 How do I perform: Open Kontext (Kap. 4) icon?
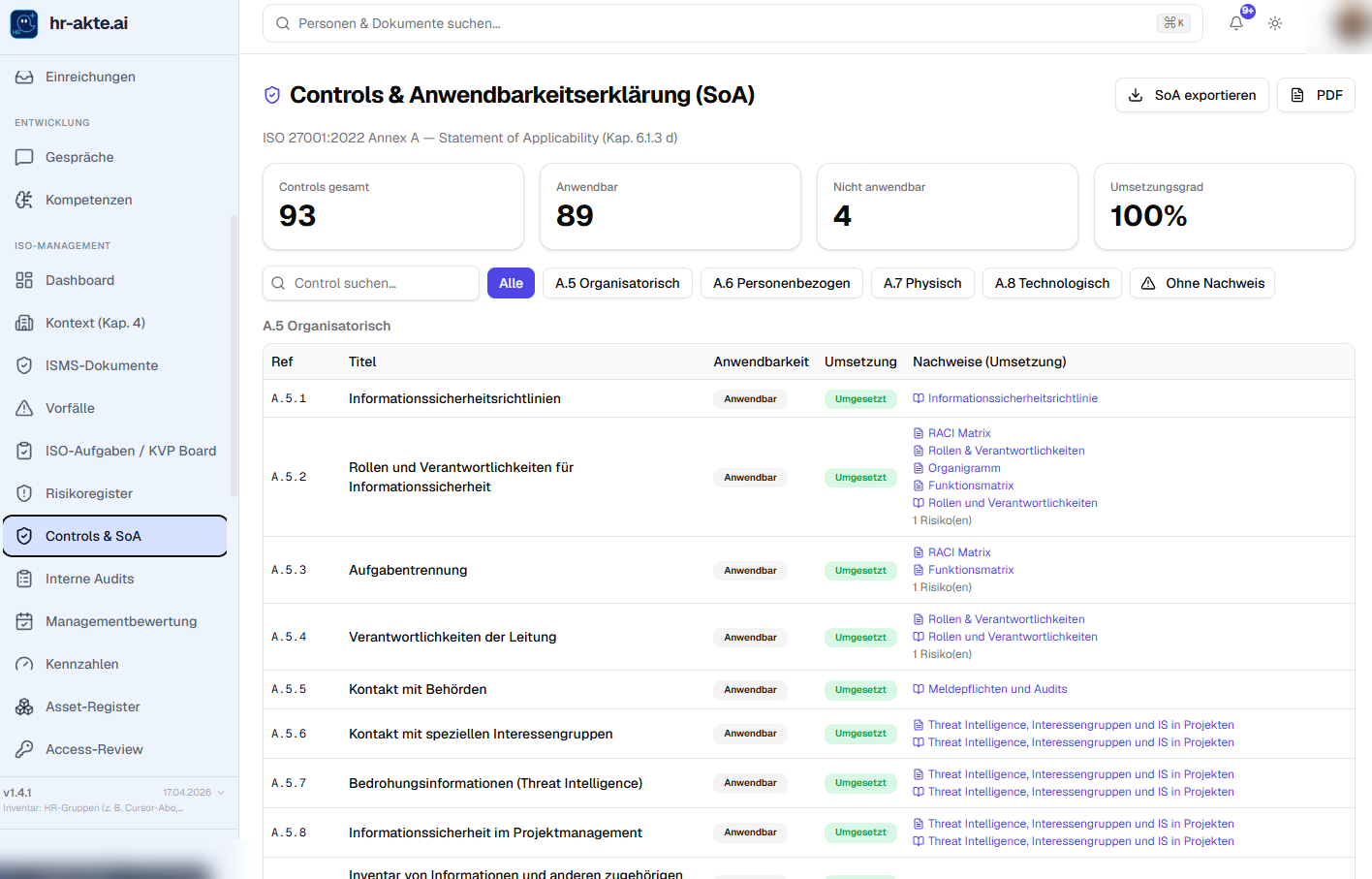pyautogui.click(x=24, y=323)
